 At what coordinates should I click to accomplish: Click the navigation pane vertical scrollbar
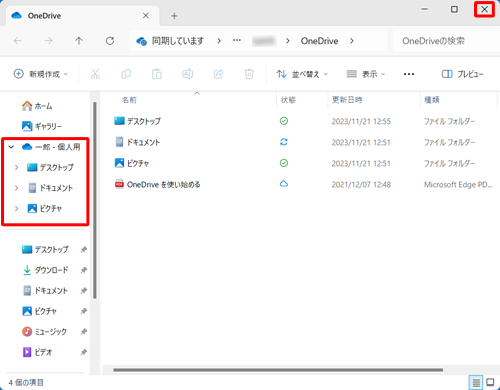point(95,200)
